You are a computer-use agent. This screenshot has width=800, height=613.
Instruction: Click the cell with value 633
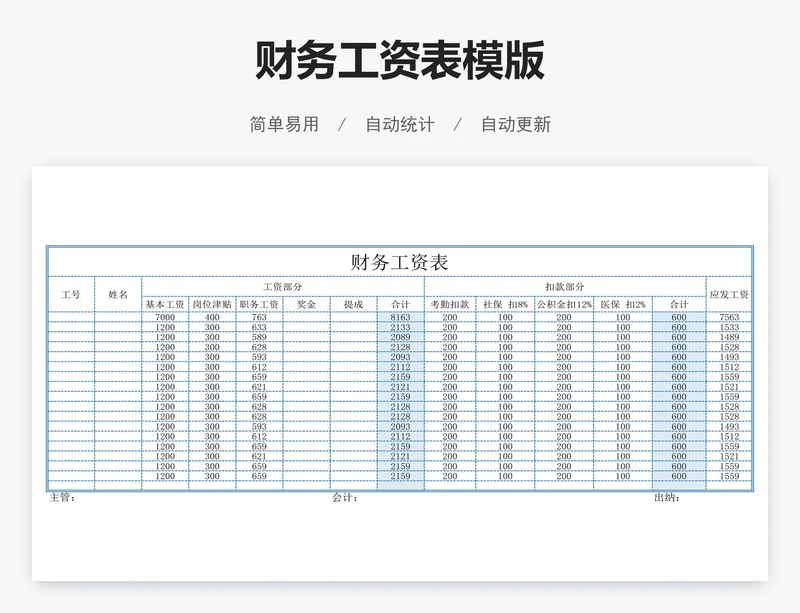[x=259, y=327]
